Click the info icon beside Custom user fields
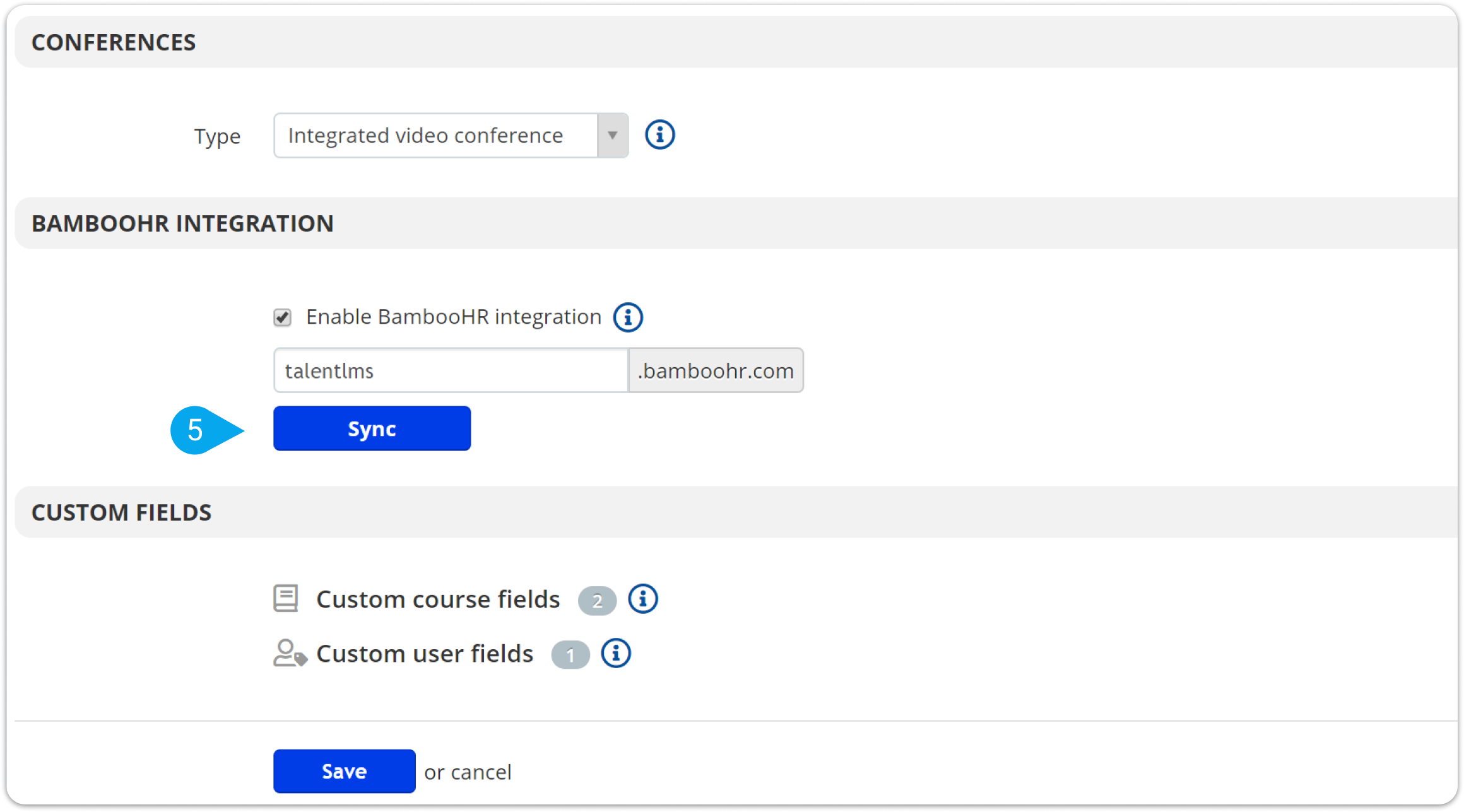The image size is (1464, 812). coord(615,654)
